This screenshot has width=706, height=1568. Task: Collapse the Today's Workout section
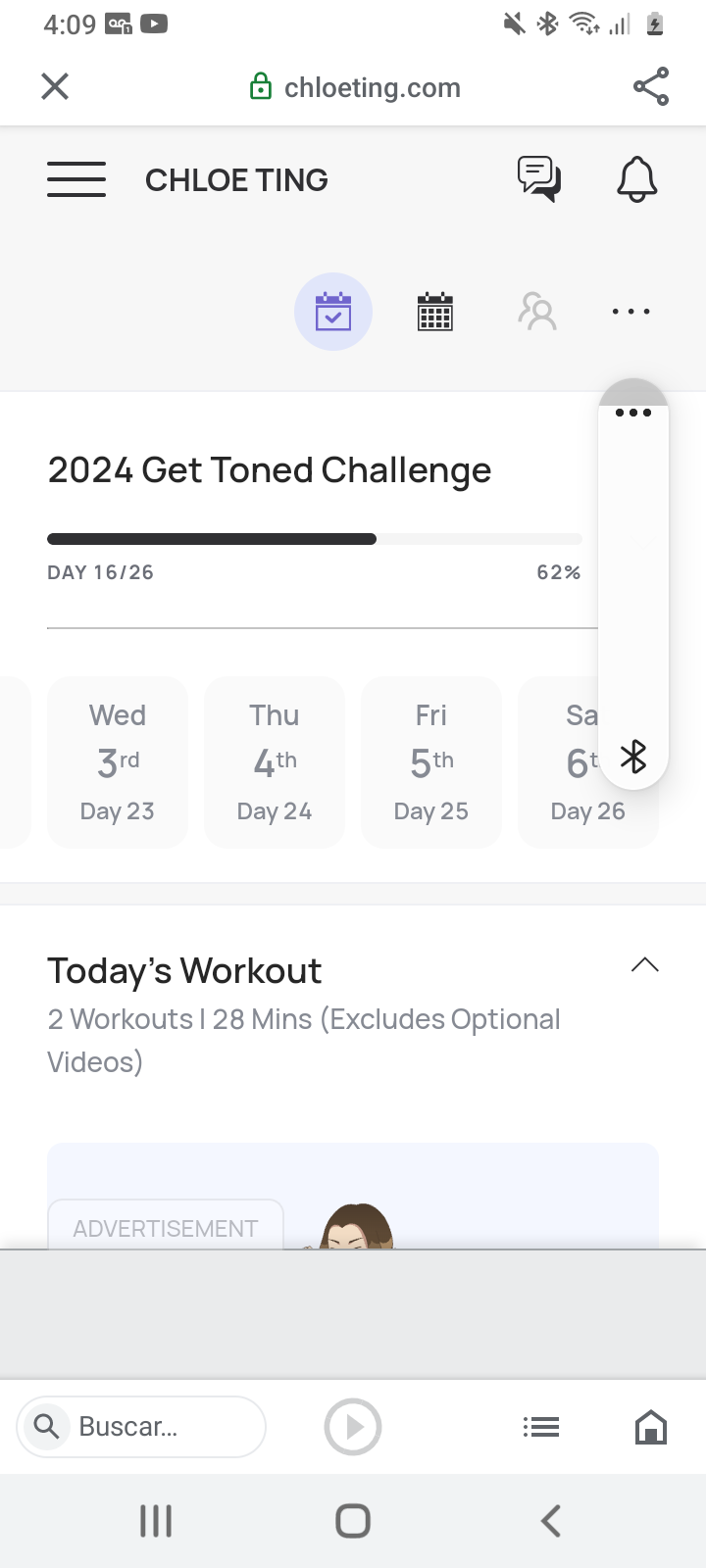tap(644, 965)
